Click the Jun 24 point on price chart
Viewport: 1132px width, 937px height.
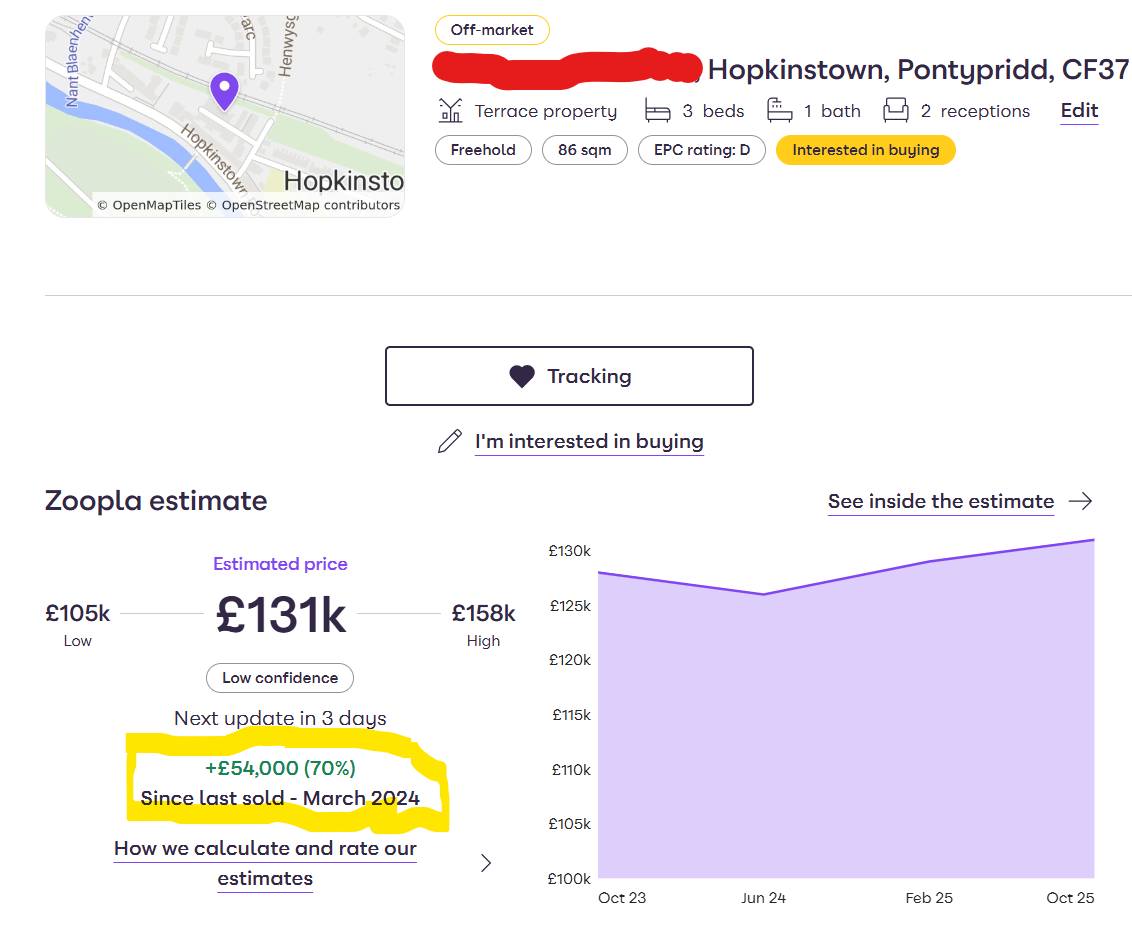(764, 594)
